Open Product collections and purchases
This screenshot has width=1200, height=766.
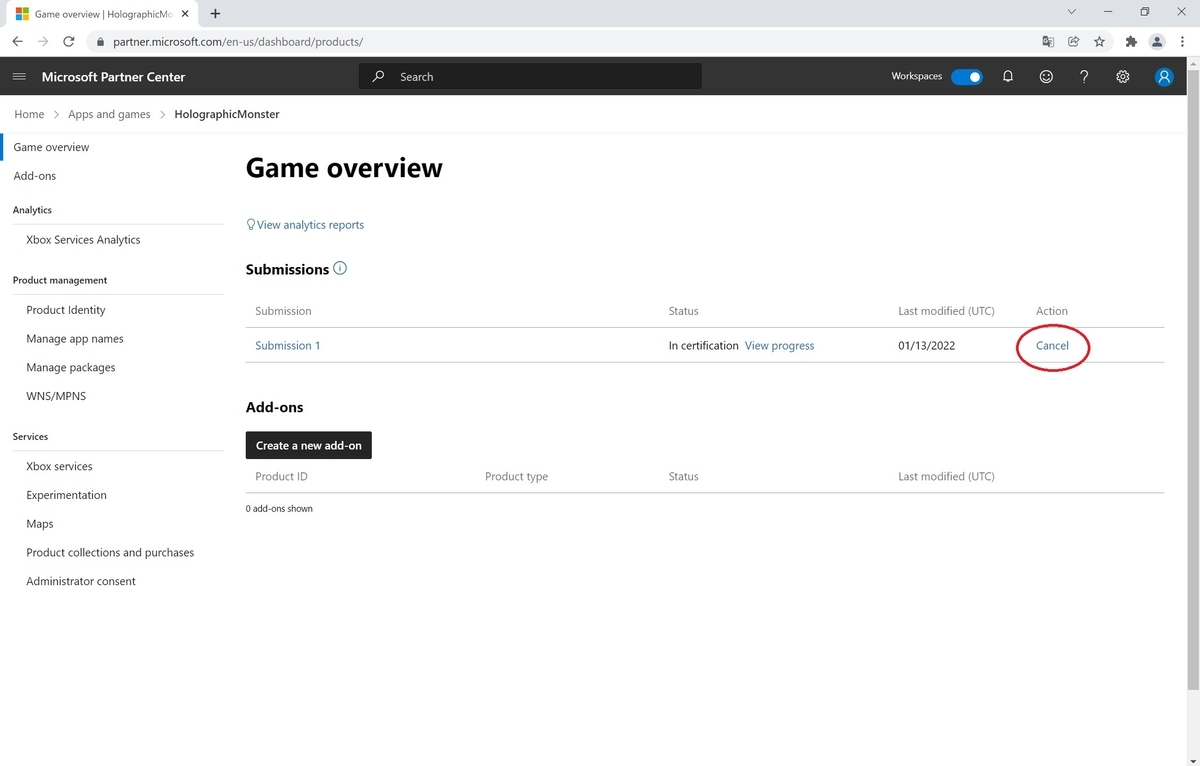tap(110, 552)
